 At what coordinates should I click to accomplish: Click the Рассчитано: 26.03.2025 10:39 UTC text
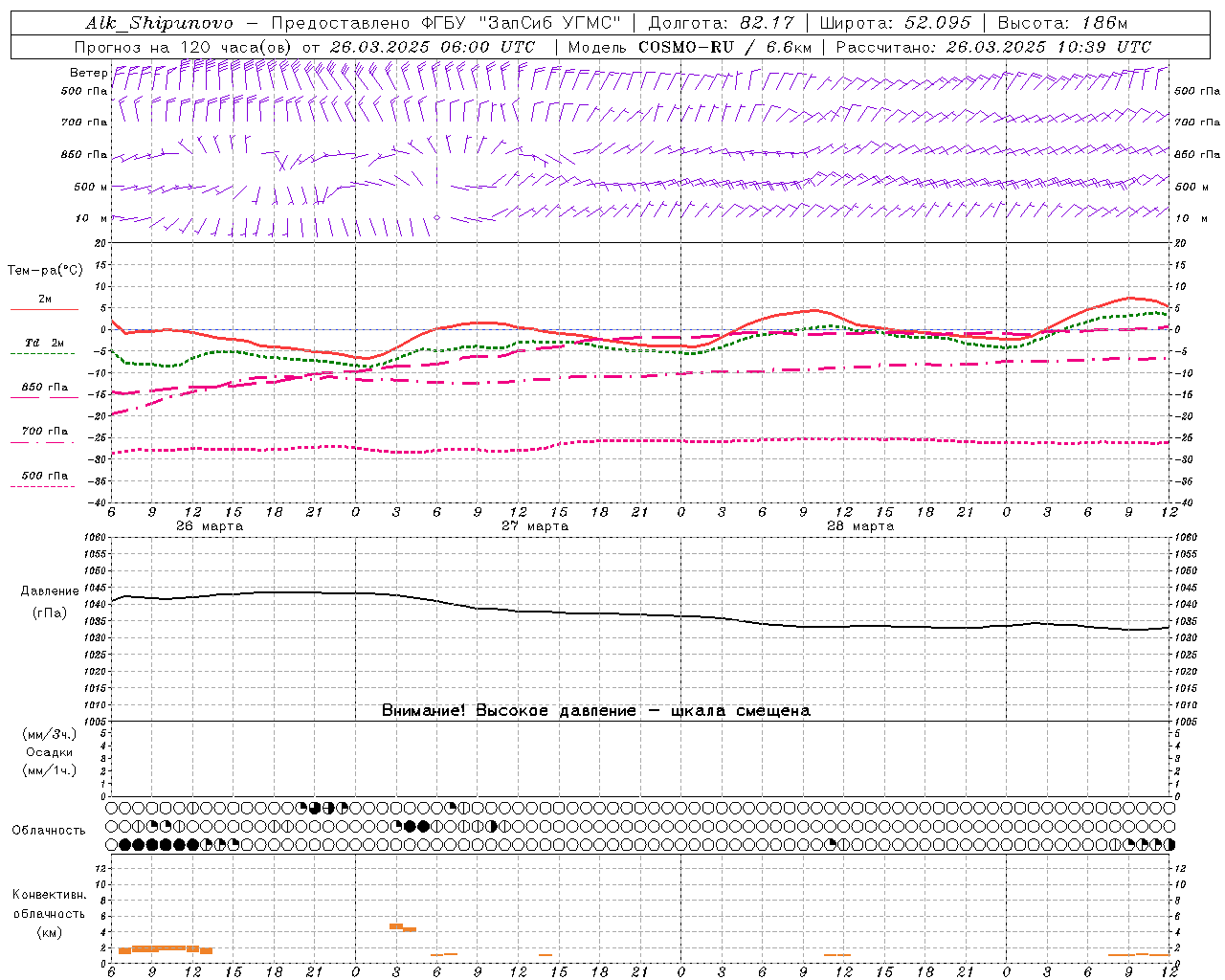click(x=993, y=47)
